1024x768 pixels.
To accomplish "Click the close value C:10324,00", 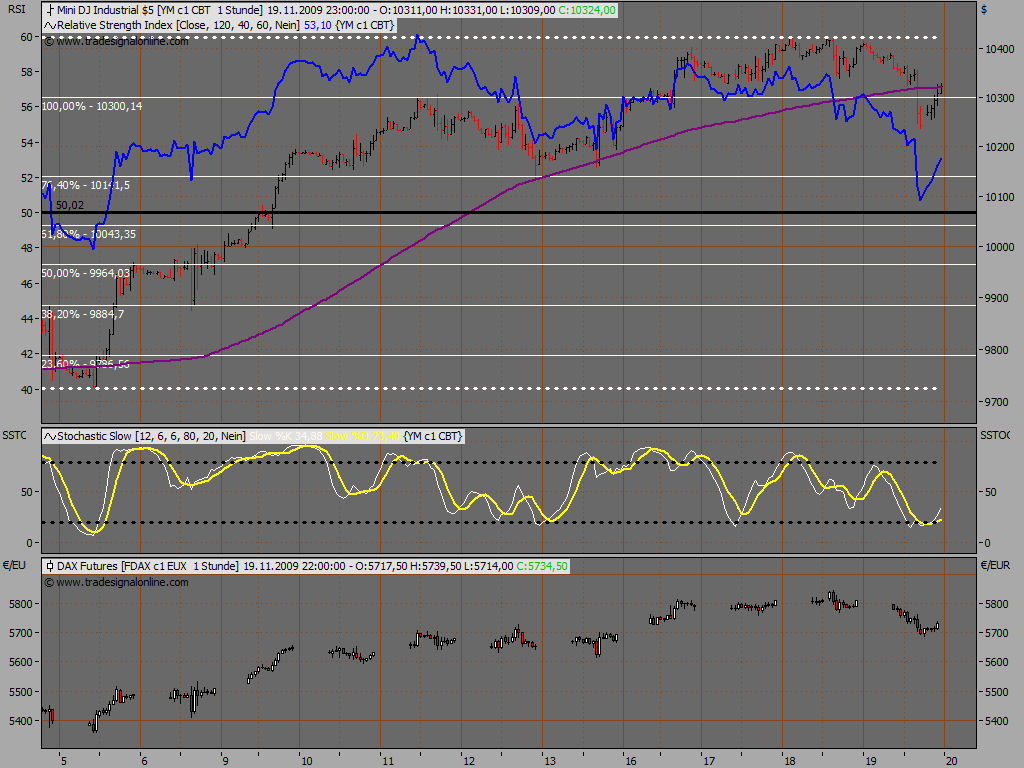I will pyautogui.click(x=587, y=10).
